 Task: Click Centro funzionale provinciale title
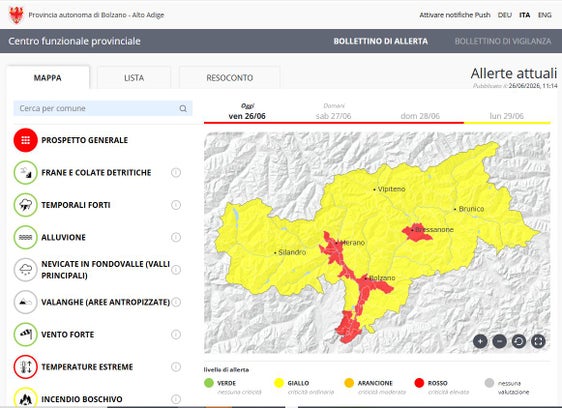click(x=75, y=41)
